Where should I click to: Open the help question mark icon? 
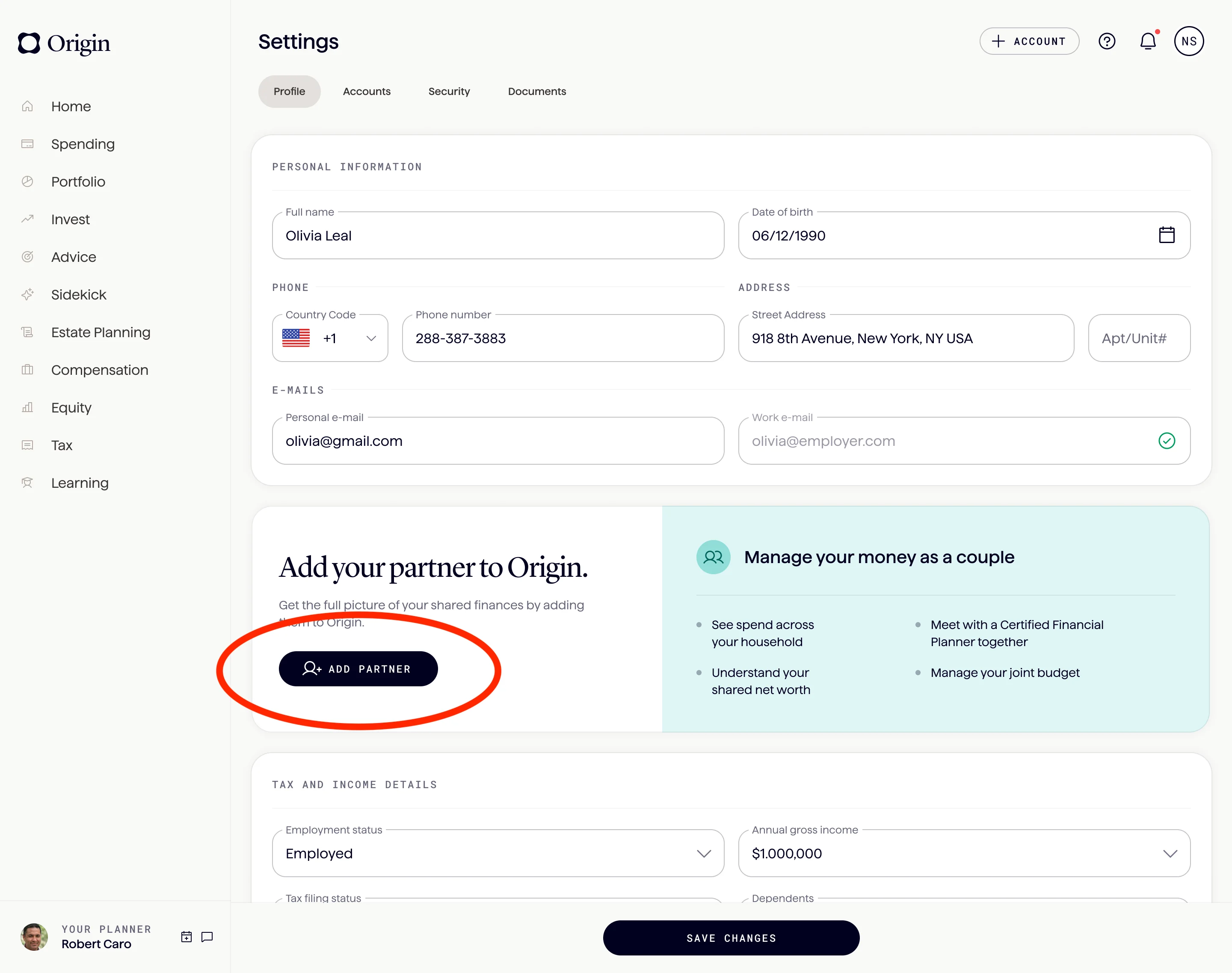pyautogui.click(x=1107, y=41)
